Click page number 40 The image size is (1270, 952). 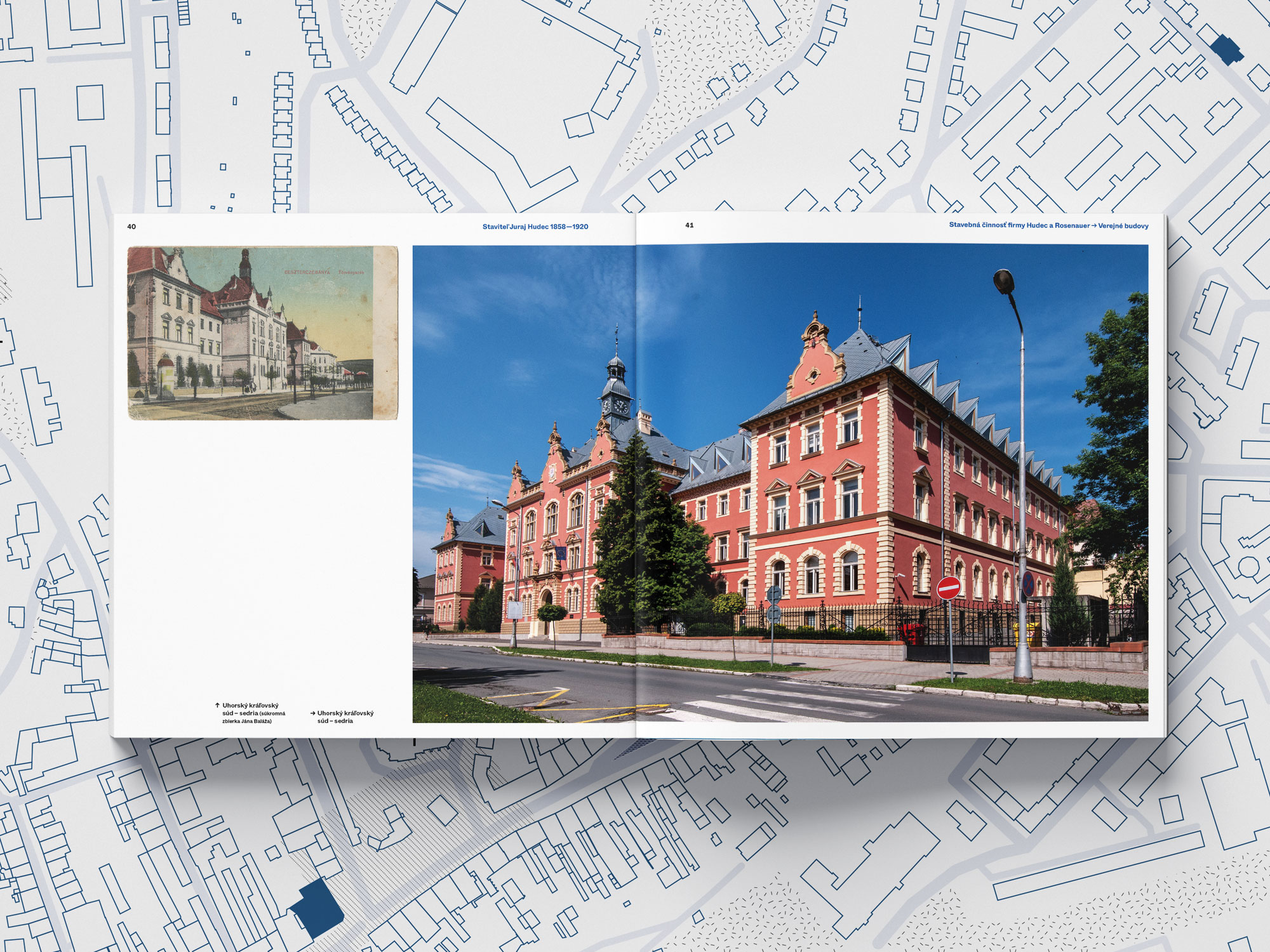[131, 227]
